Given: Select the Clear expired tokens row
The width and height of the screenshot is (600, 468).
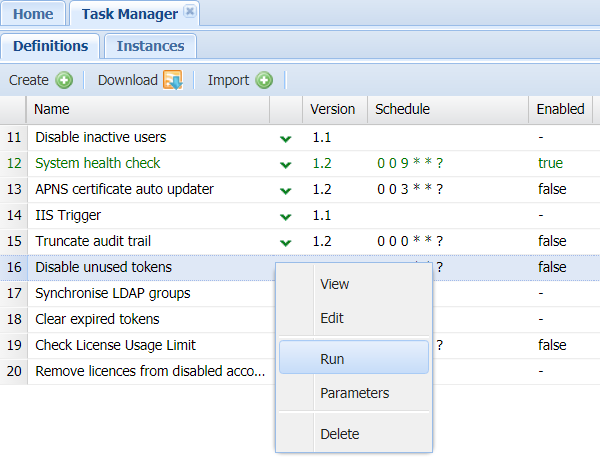Looking at the screenshot, I should (97, 319).
